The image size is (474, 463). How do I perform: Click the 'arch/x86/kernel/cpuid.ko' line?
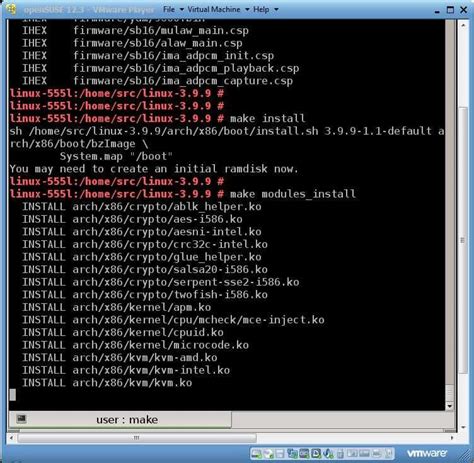tap(148, 332)
